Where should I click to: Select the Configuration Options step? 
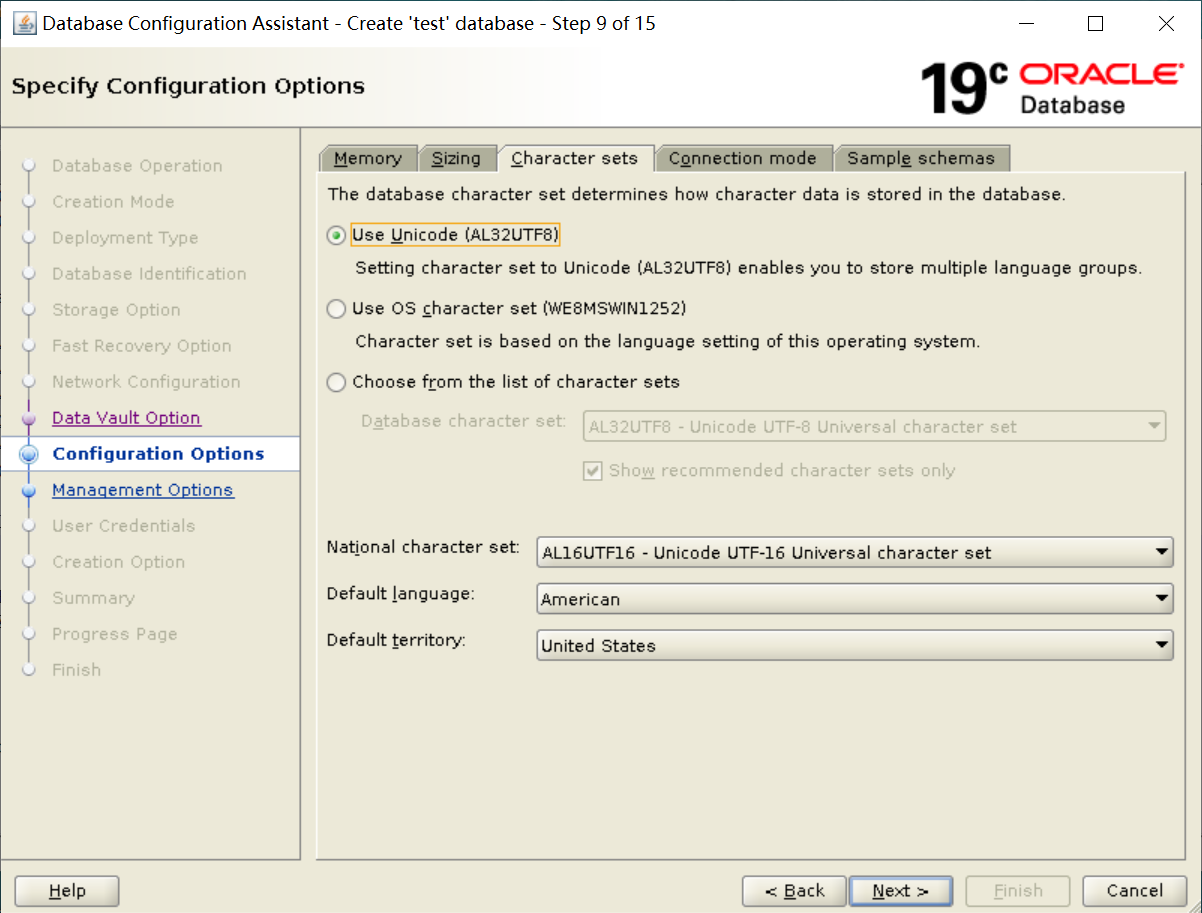158,454
